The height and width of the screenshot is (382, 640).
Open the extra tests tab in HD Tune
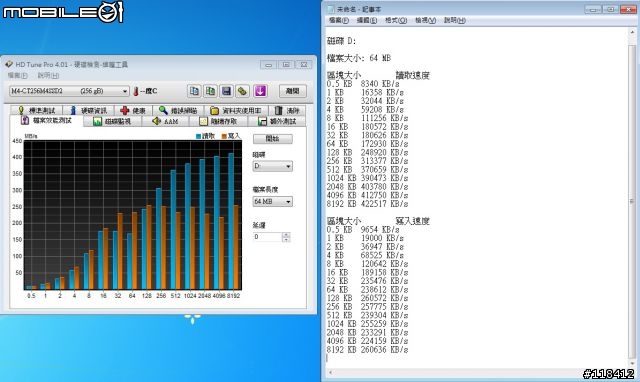[x=277, y=121]
